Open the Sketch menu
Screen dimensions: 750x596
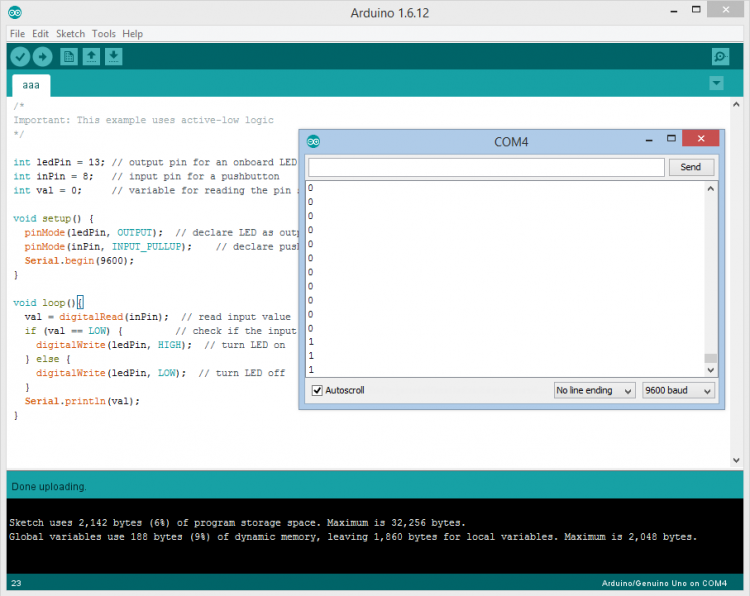[70, 33]
